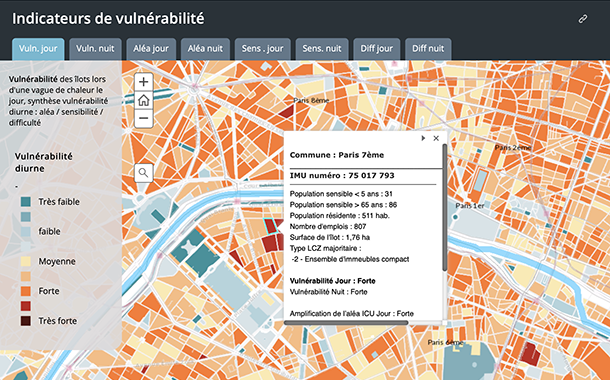Open the map search magnifier tool
The height and width of the screenshot is (380, 610).
(x=144, y=173)
